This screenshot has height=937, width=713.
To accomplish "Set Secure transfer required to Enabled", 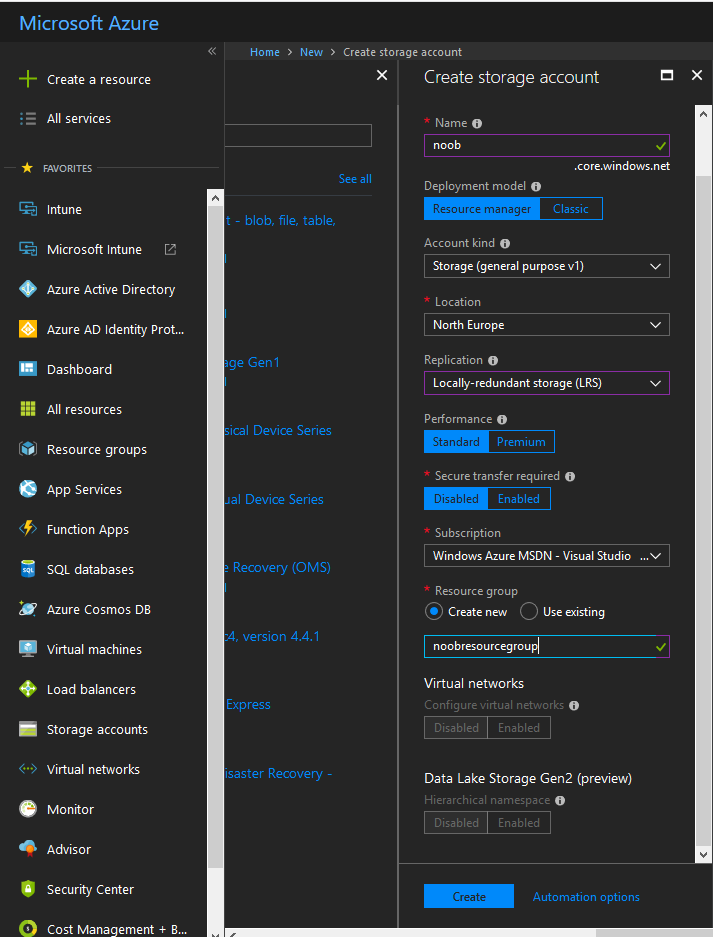I will [519, 498].
